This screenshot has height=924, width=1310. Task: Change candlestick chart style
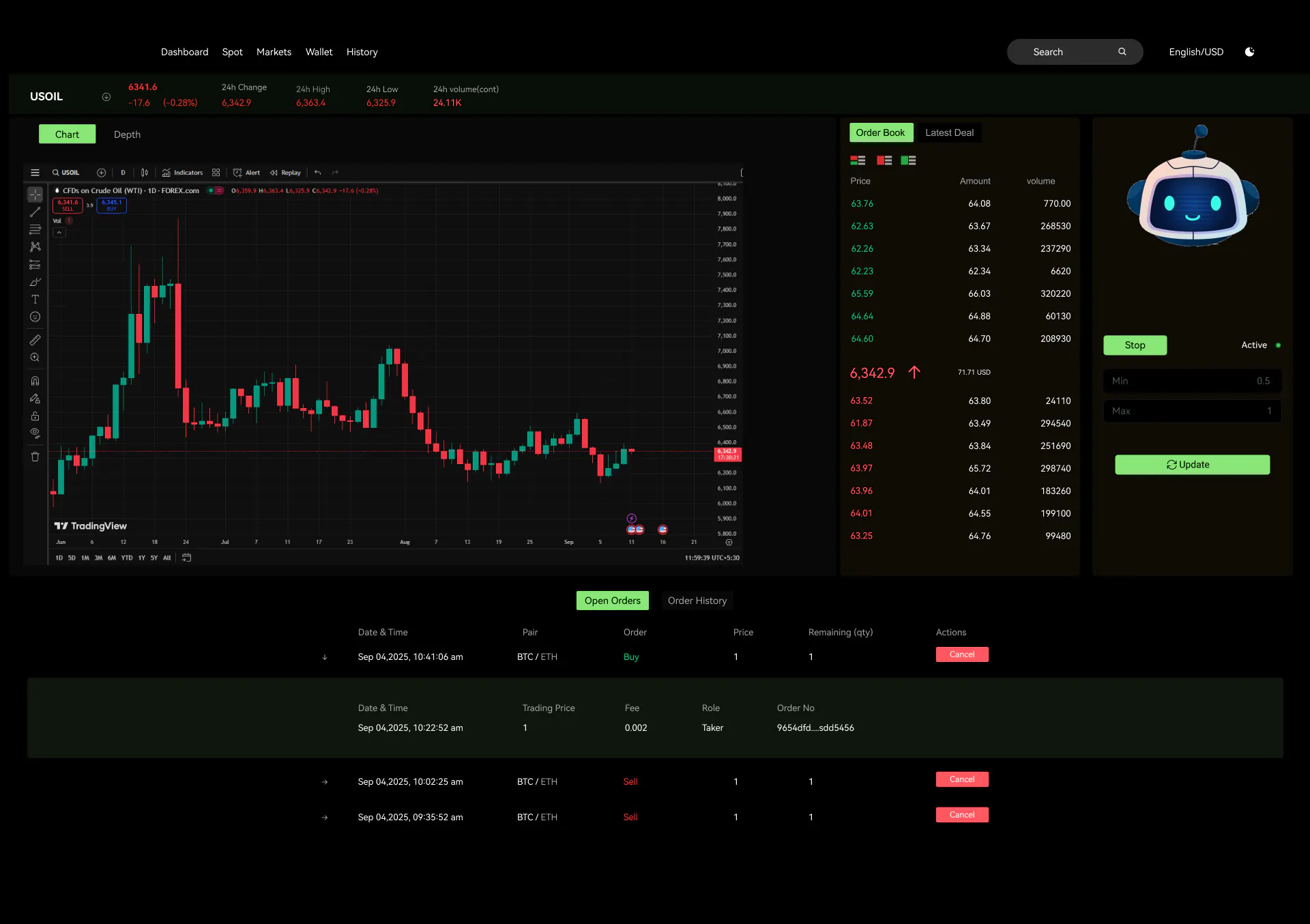coord(145,173)
